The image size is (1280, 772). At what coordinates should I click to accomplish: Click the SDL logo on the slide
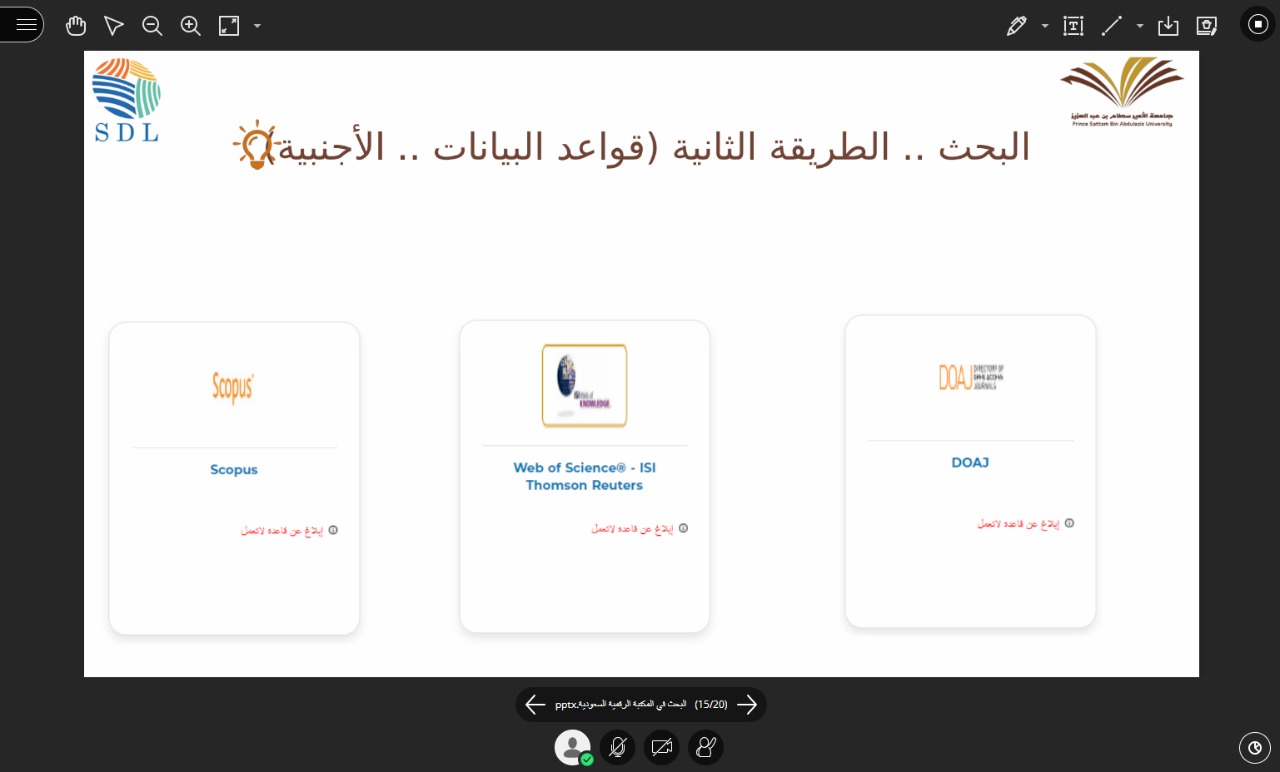pyautogui.click(x=126, y=100)
